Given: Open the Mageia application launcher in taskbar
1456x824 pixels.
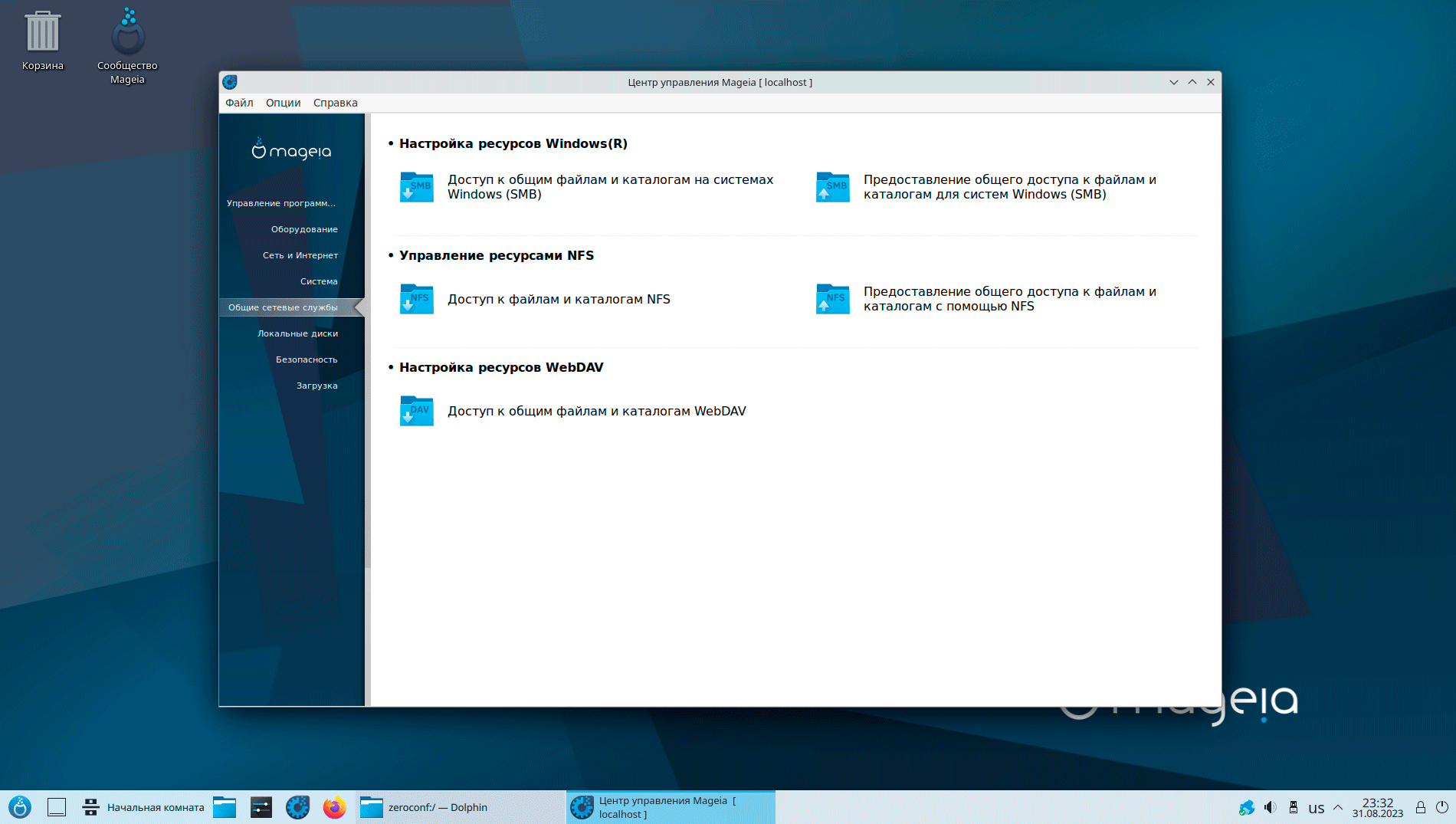Looking at the screenshot, I should tap(20, 807).
